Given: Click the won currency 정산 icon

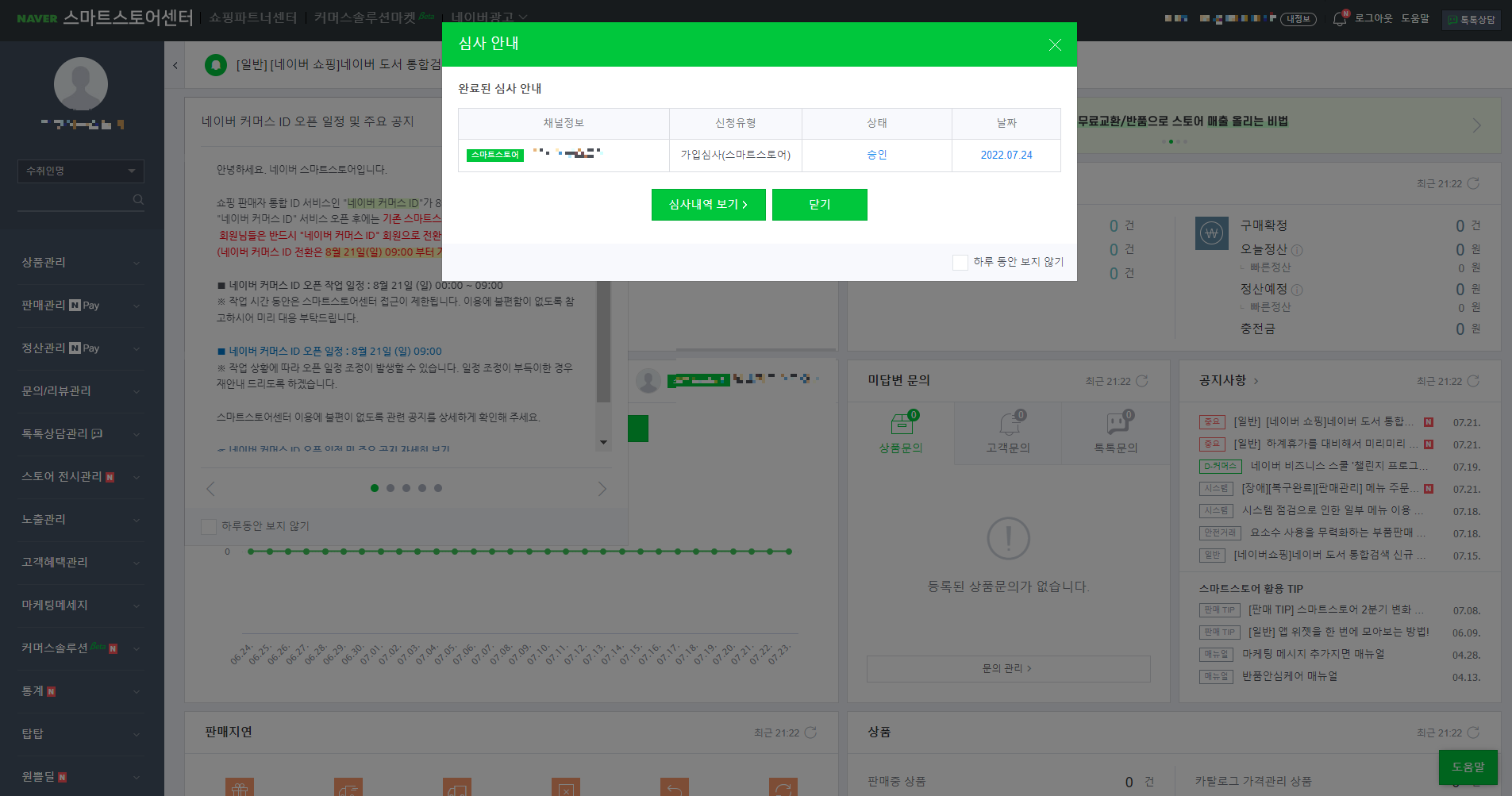Looking at the screenshot, I should (1211, 233).
